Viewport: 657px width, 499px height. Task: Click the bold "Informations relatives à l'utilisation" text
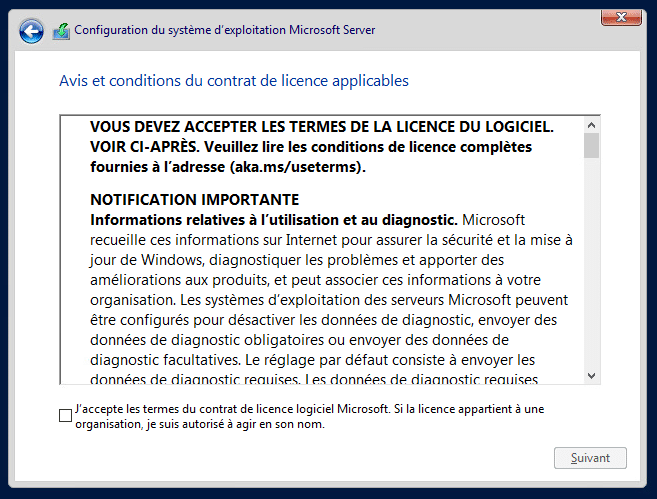click(273, 219)
